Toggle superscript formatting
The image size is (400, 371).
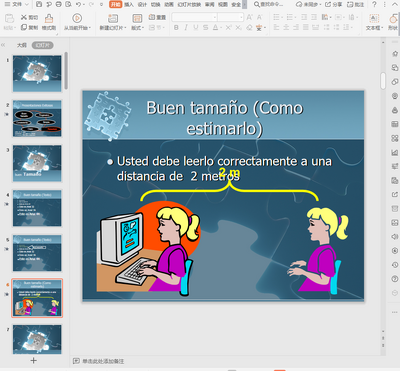click(x=228, y=28)
